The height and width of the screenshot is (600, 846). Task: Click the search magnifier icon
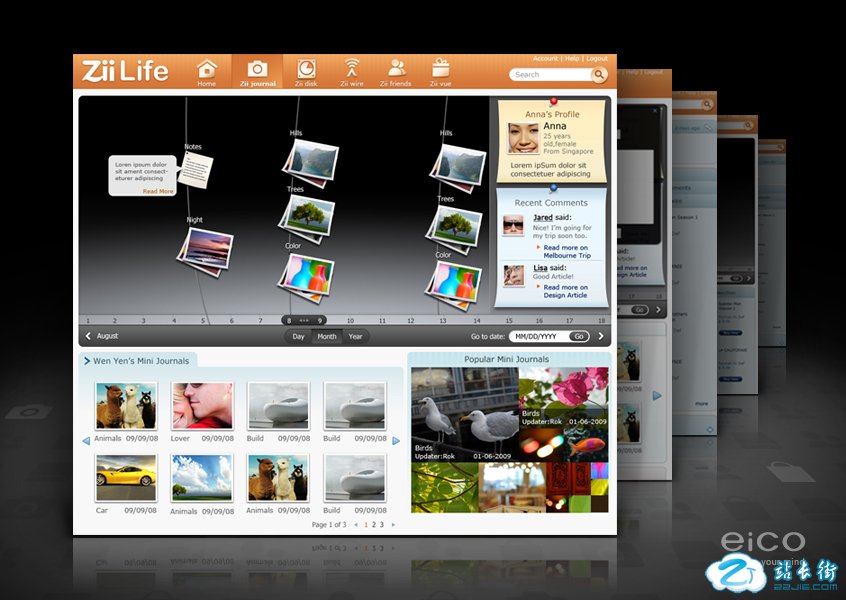(x=599, y=75)
